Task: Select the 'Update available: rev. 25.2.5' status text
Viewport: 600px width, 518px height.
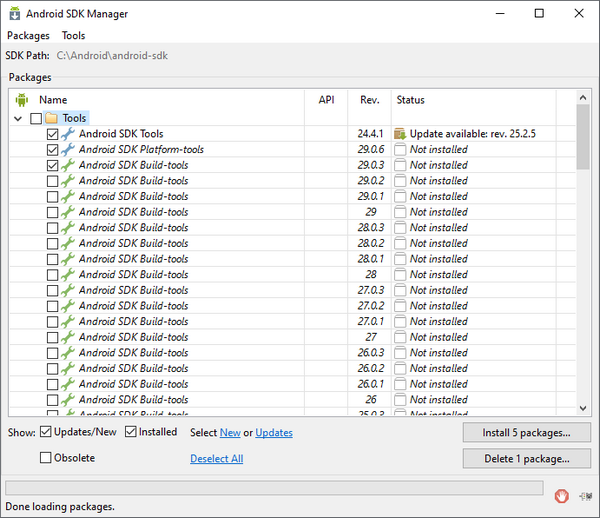Action: (473, 134)
